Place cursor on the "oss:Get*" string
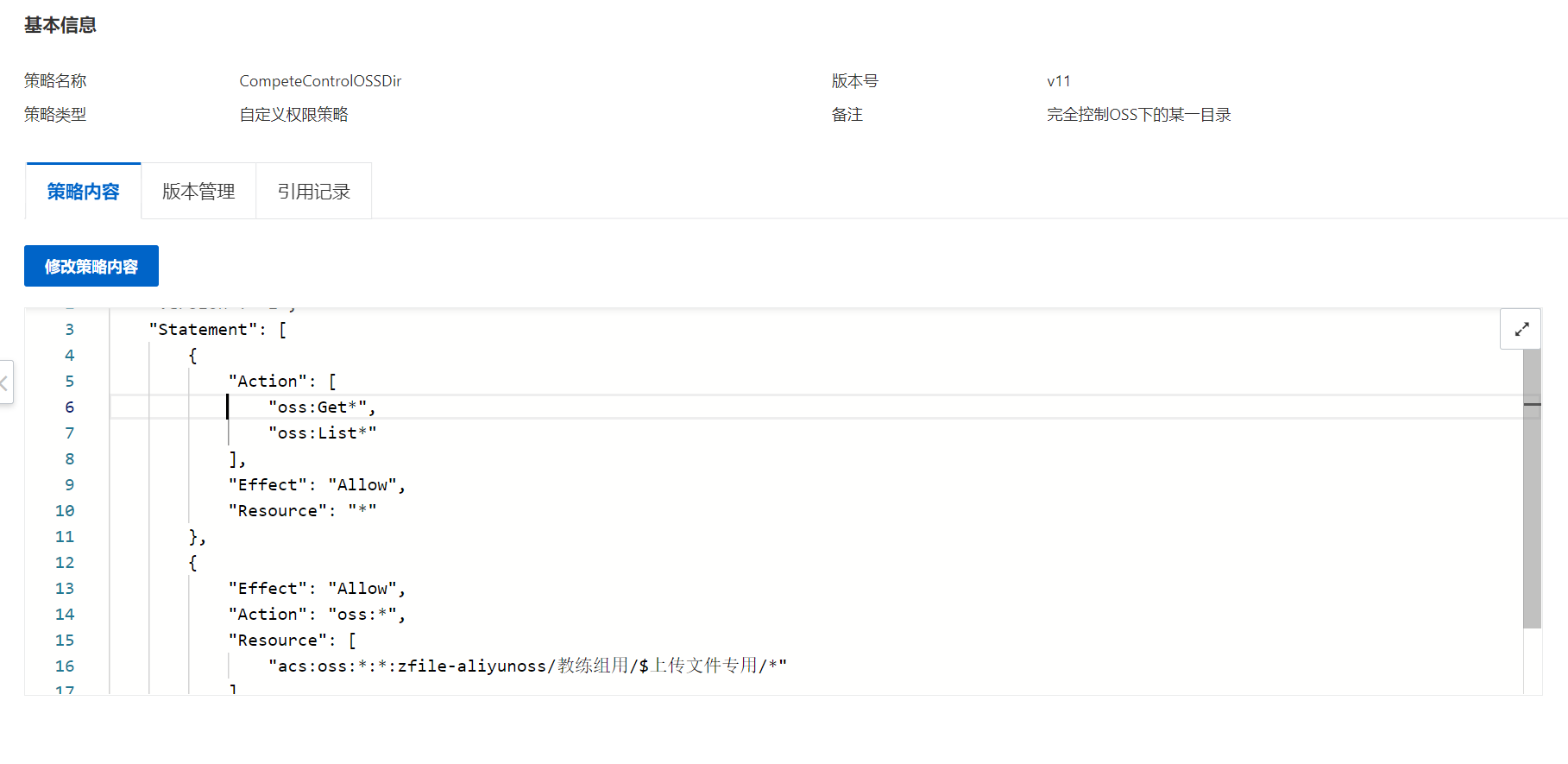The image size is (1568, 764). (x=317, y=407)
